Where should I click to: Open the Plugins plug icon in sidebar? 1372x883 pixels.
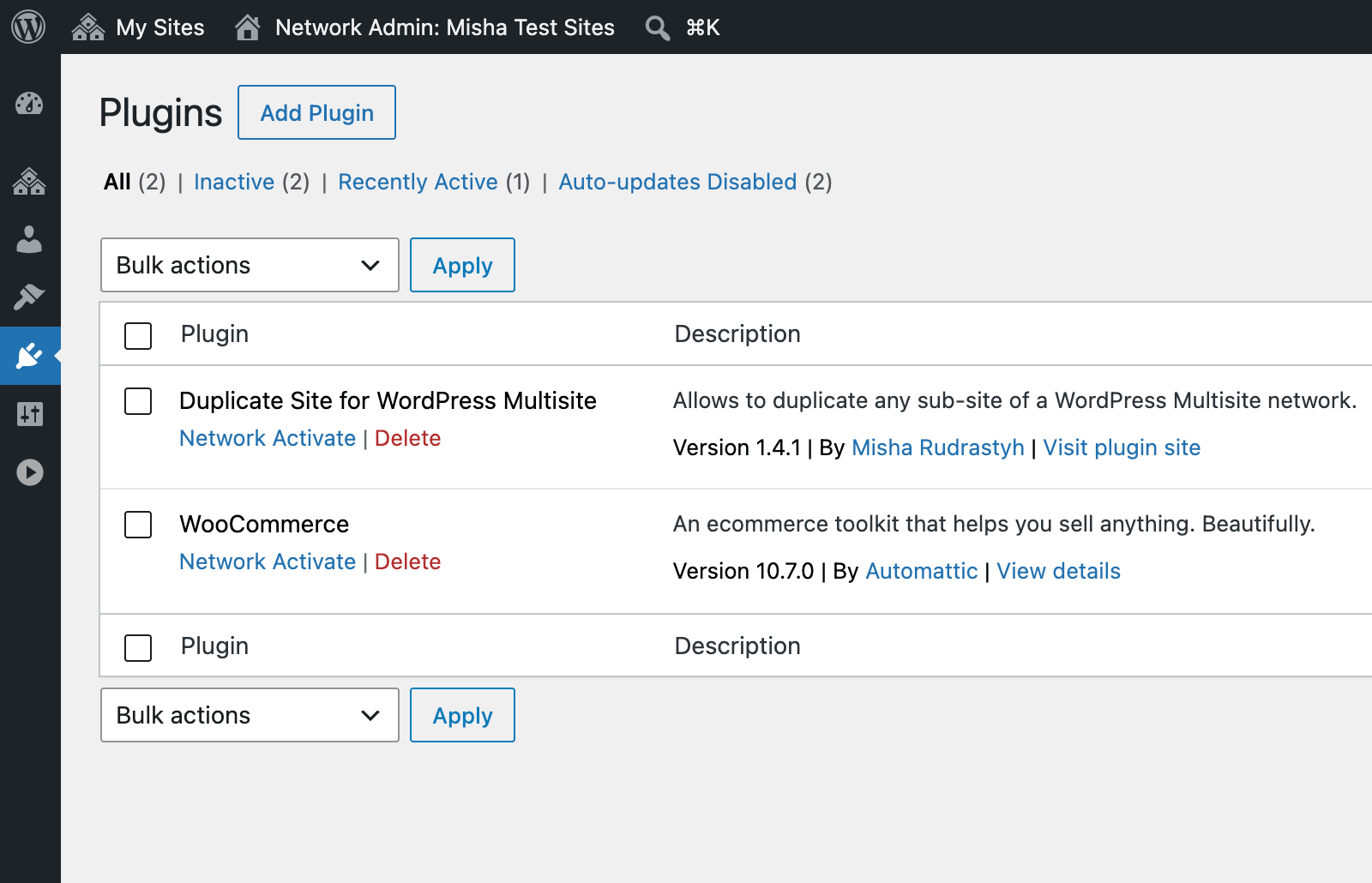29,355
